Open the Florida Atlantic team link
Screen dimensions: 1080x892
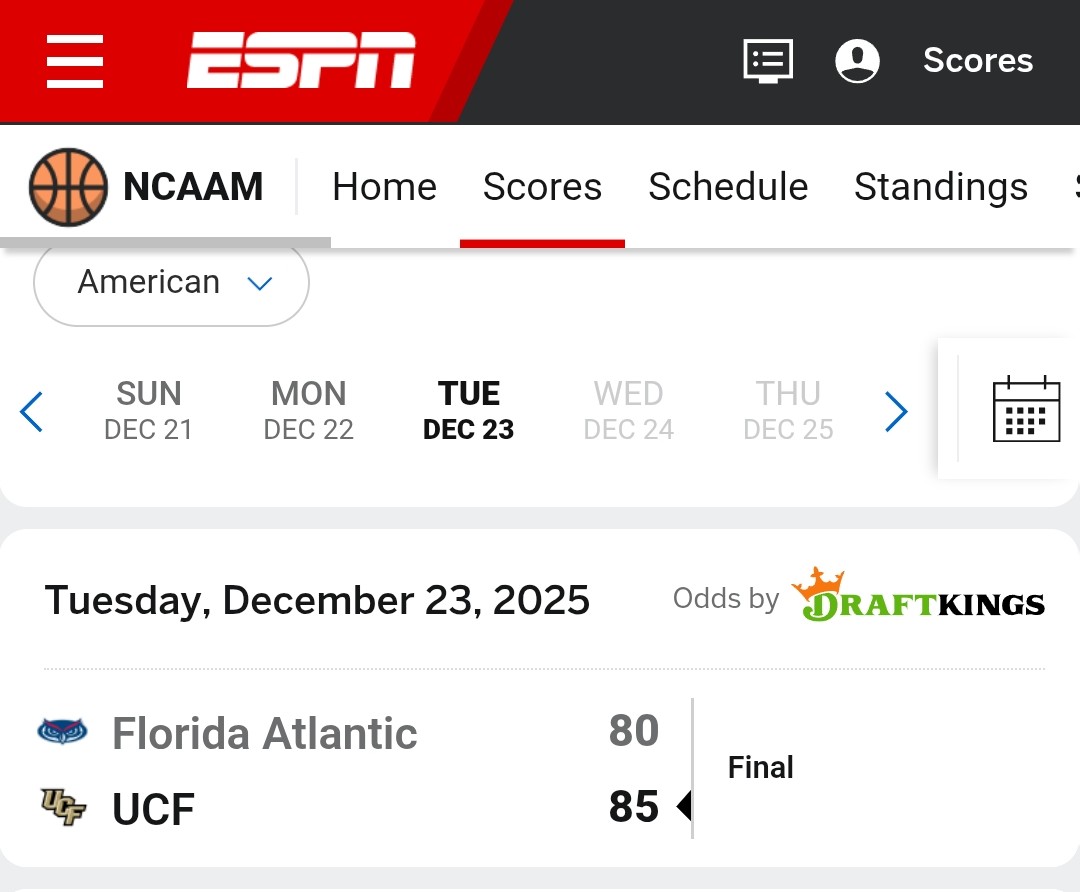[264, 734]
